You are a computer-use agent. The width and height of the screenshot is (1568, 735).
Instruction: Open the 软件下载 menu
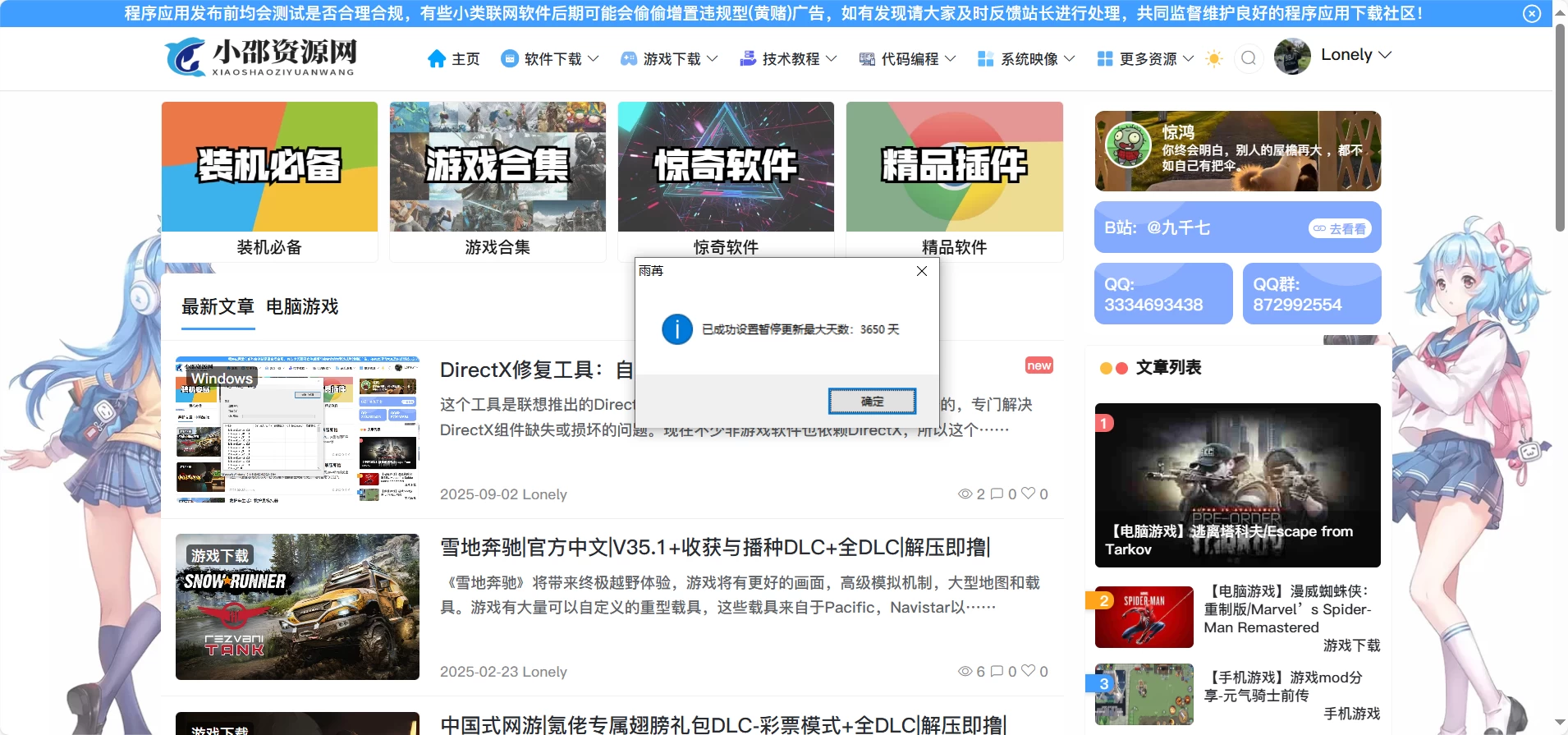coord(552,59)
